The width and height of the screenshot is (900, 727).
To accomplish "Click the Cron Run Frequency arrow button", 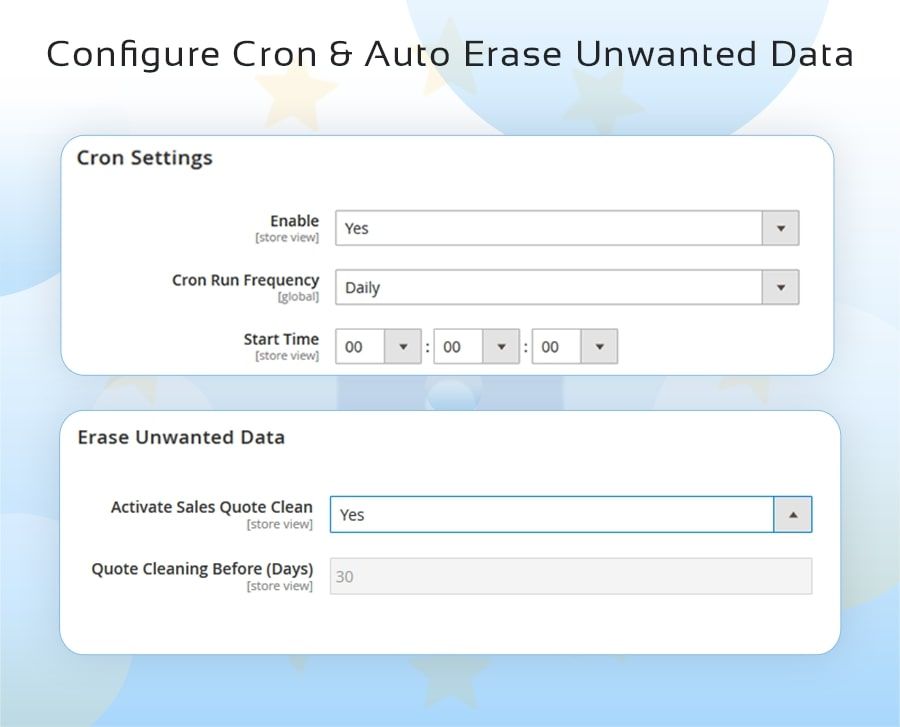I will coord(780,288).
